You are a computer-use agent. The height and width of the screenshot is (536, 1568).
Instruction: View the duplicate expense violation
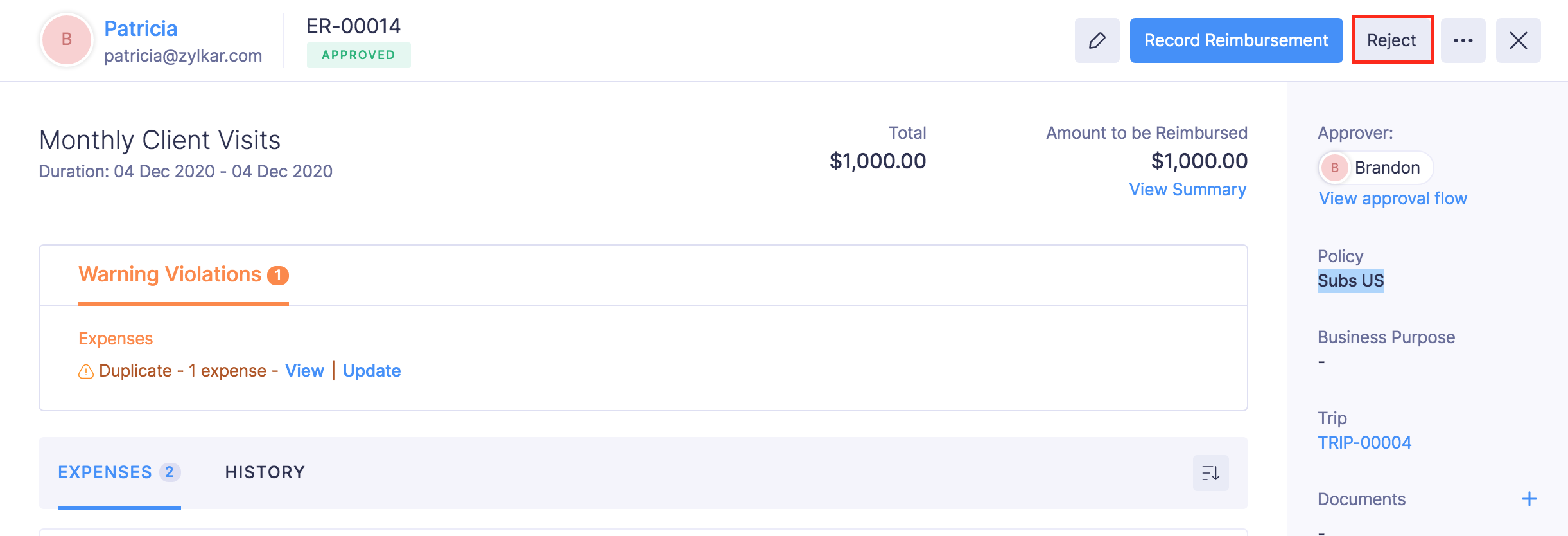pyautogui.click(x=304, y=371)
